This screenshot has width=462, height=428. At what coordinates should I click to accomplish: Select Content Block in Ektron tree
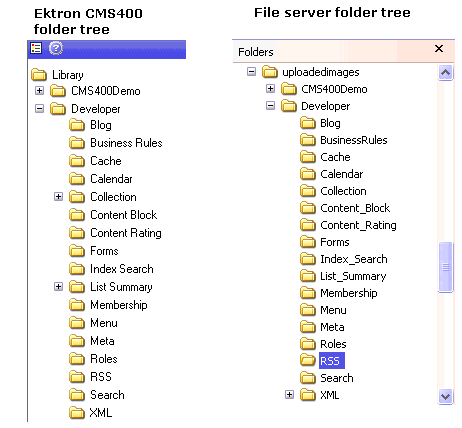click(123, 215)
